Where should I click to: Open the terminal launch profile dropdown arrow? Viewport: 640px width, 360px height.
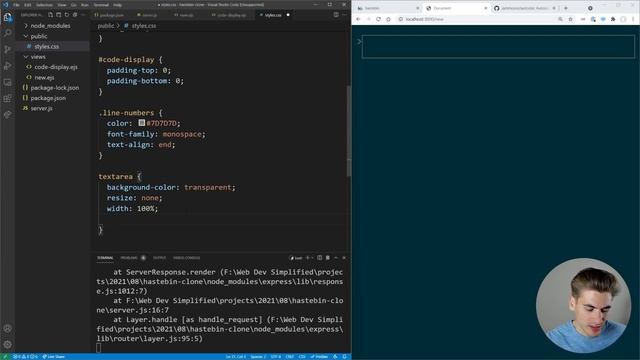pos(312,258)
